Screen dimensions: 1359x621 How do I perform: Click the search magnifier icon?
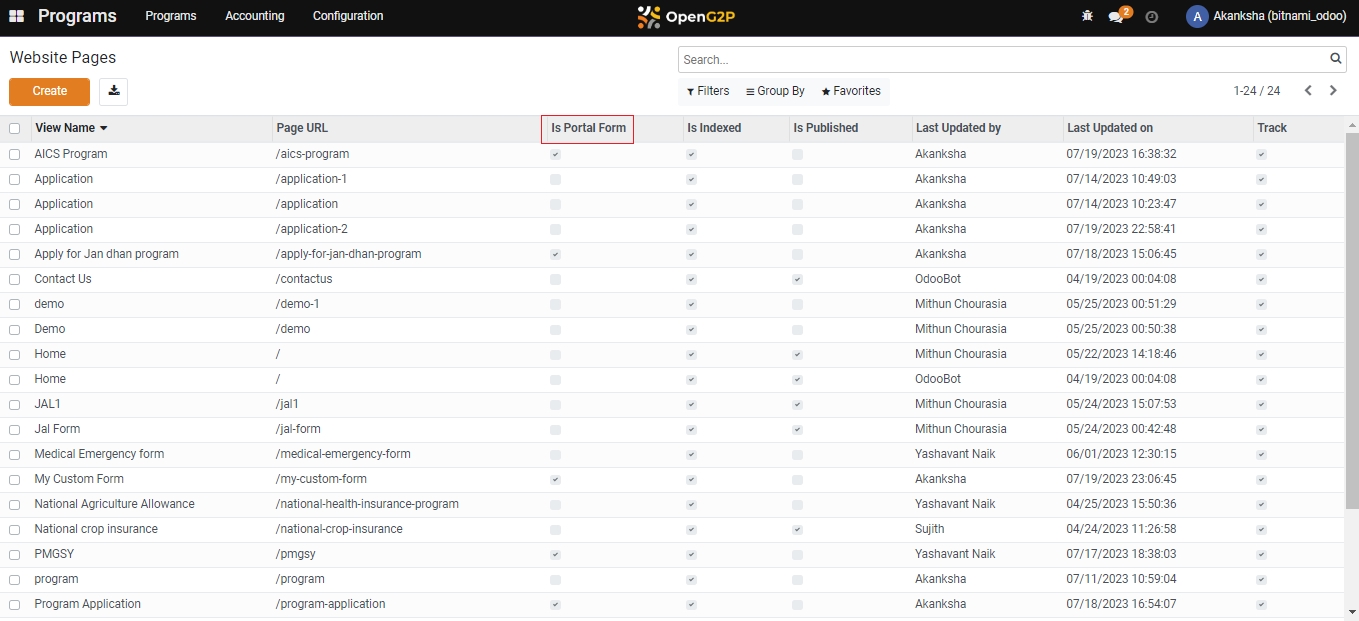pos(1336,60)
